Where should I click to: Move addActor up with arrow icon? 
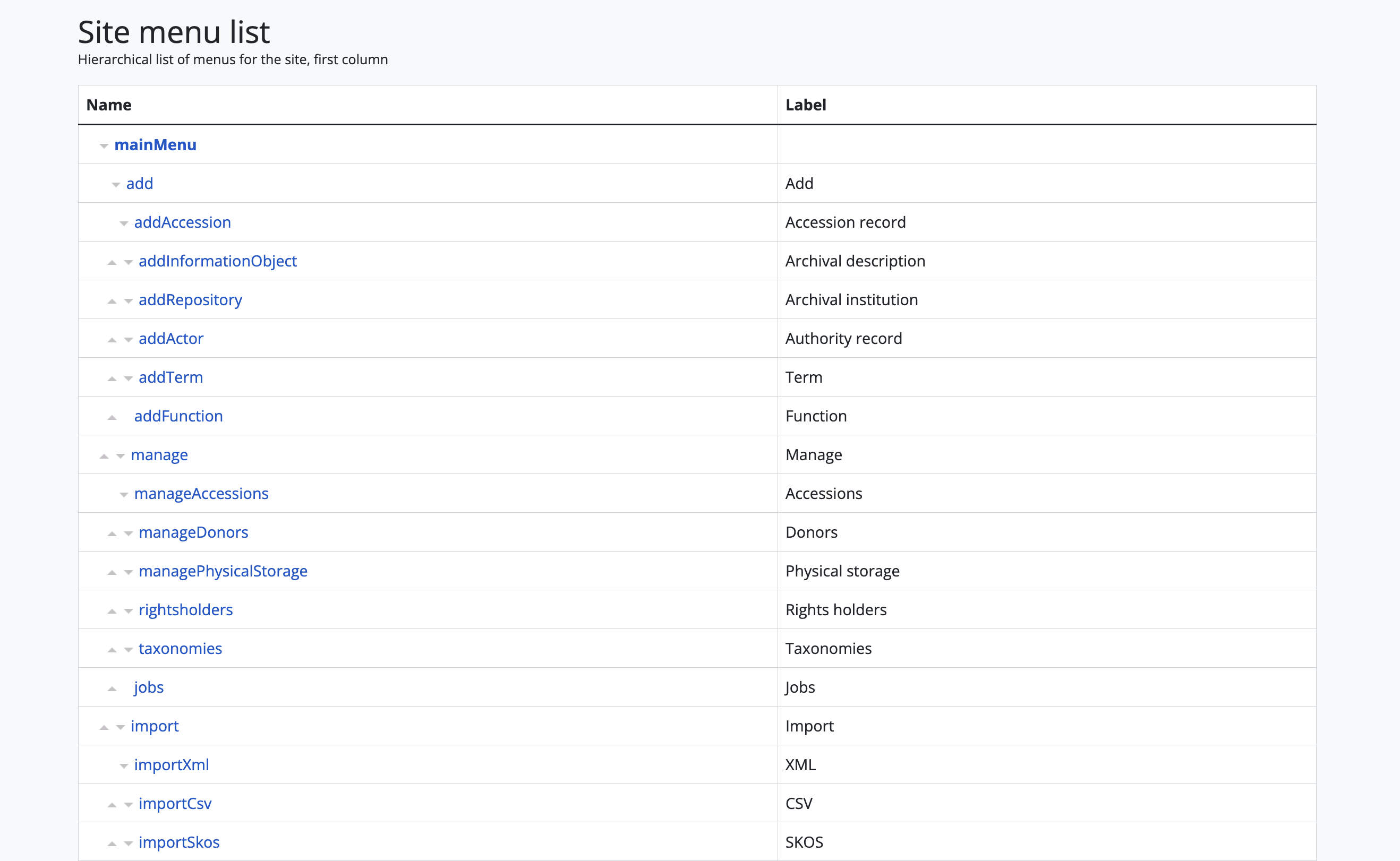pos(112,339)
